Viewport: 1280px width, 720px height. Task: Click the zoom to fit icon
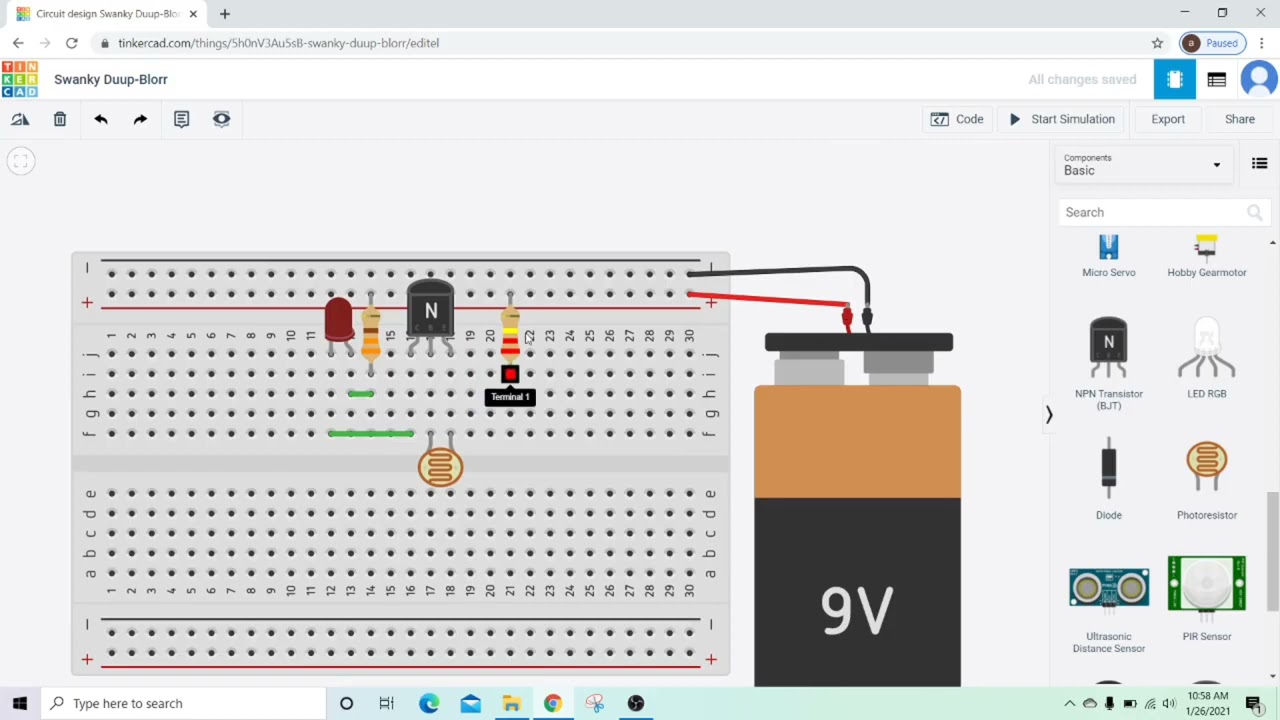(20, 161)
